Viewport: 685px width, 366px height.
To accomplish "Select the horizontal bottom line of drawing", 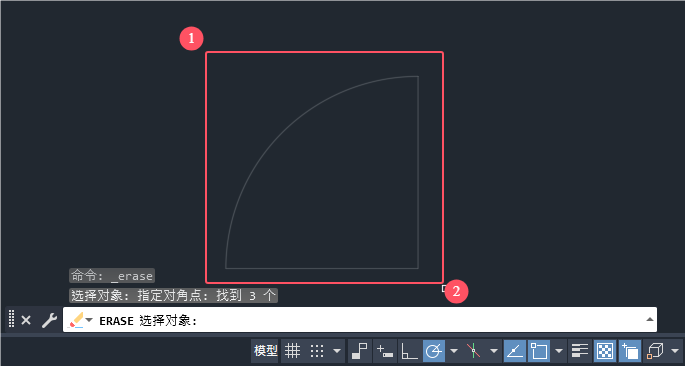I will point(322,268).
